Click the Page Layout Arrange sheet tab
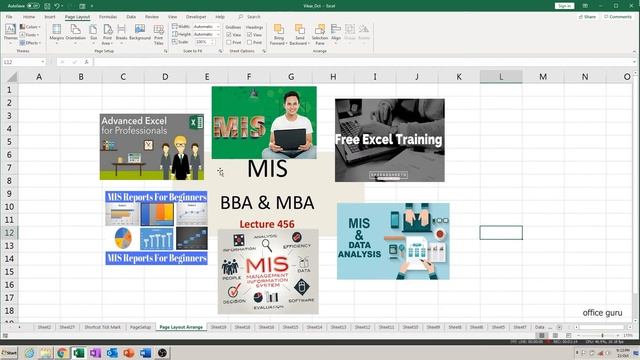 181,327
